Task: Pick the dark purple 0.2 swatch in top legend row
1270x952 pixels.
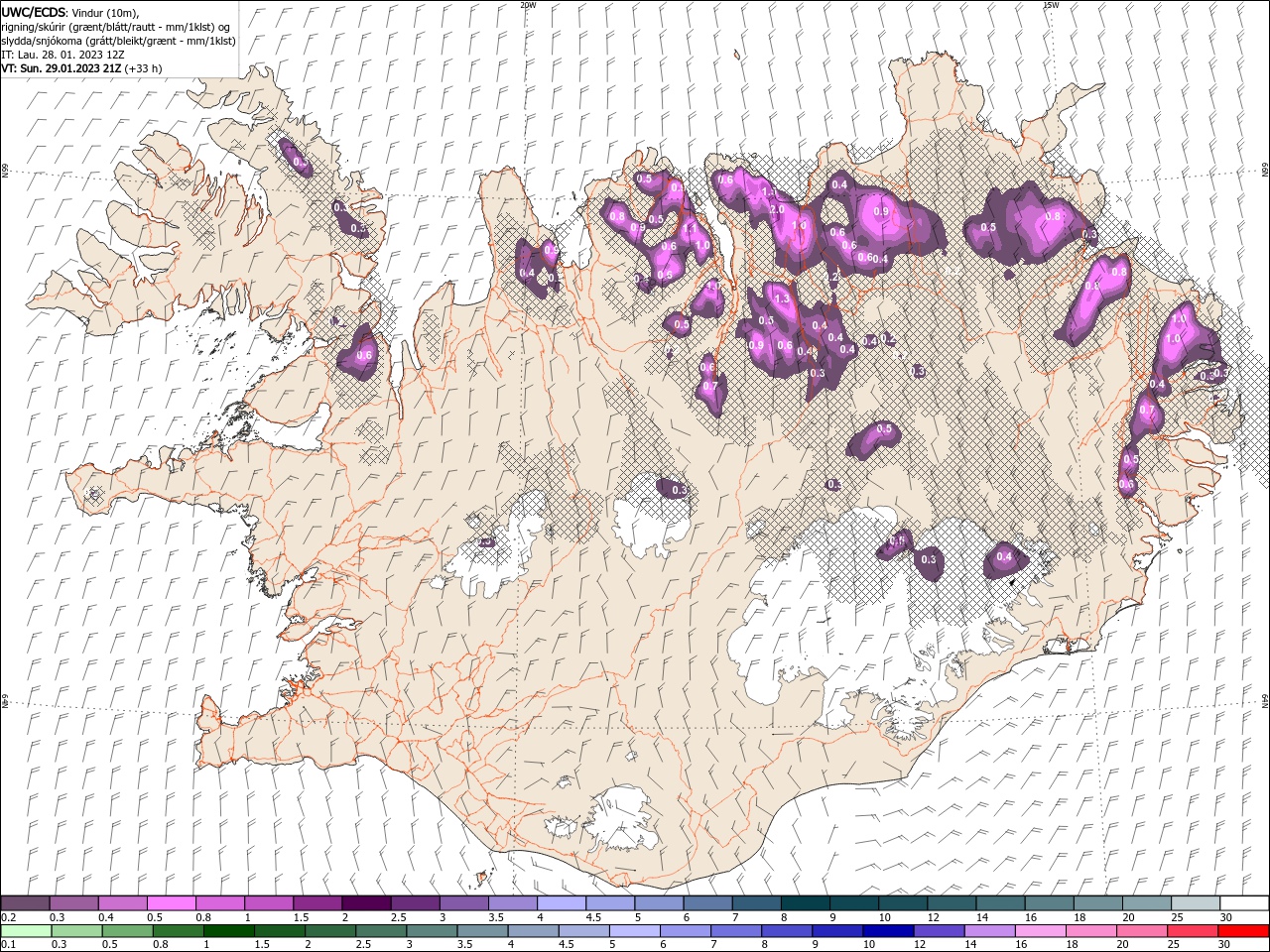Action: (x=25, y=903)
